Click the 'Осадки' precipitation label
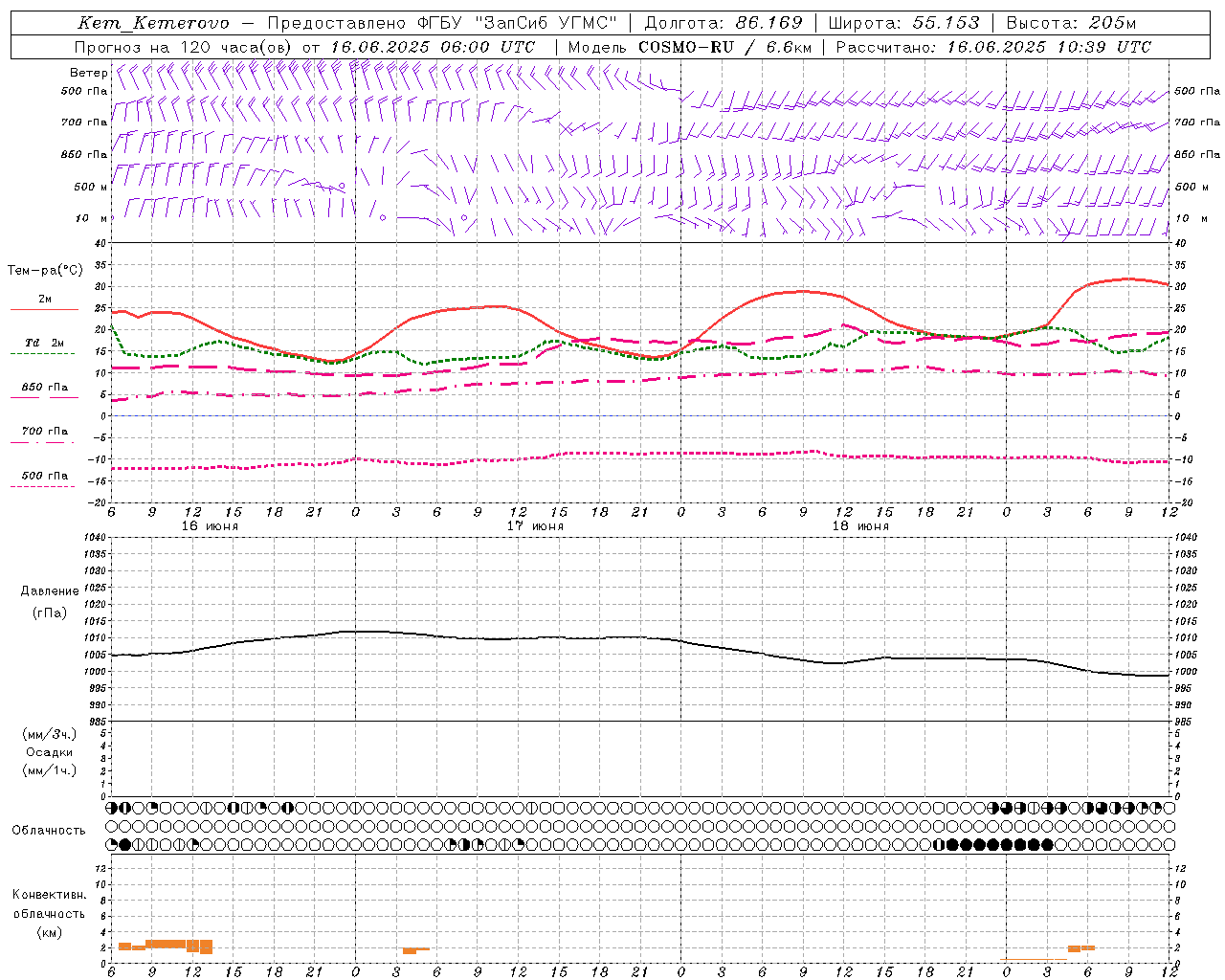Image resolution: width=1225 pixels, height=980 pixels. pyautogui.click(x=50, y=752)
